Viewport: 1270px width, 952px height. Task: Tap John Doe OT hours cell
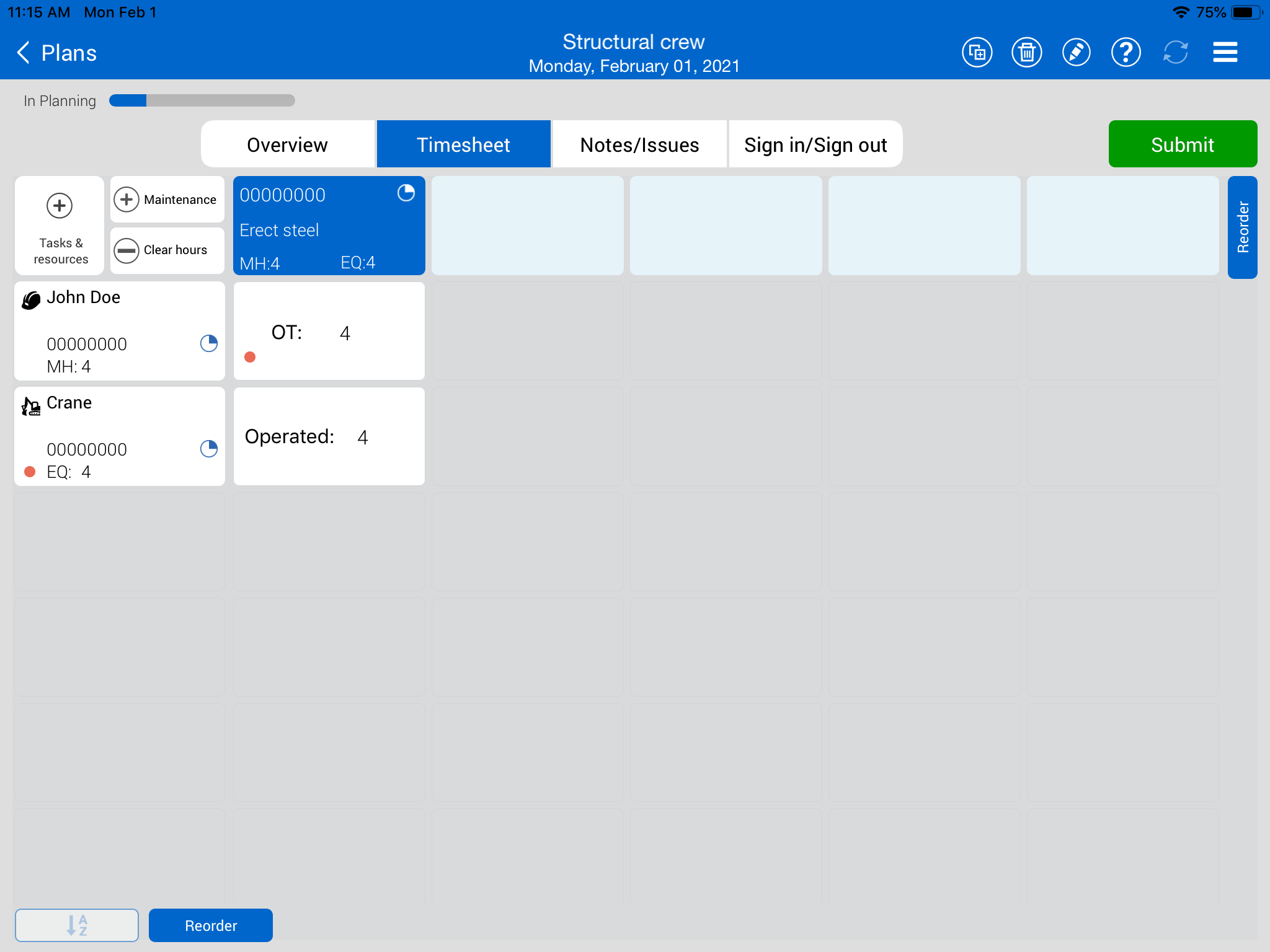tap(329, 332)
